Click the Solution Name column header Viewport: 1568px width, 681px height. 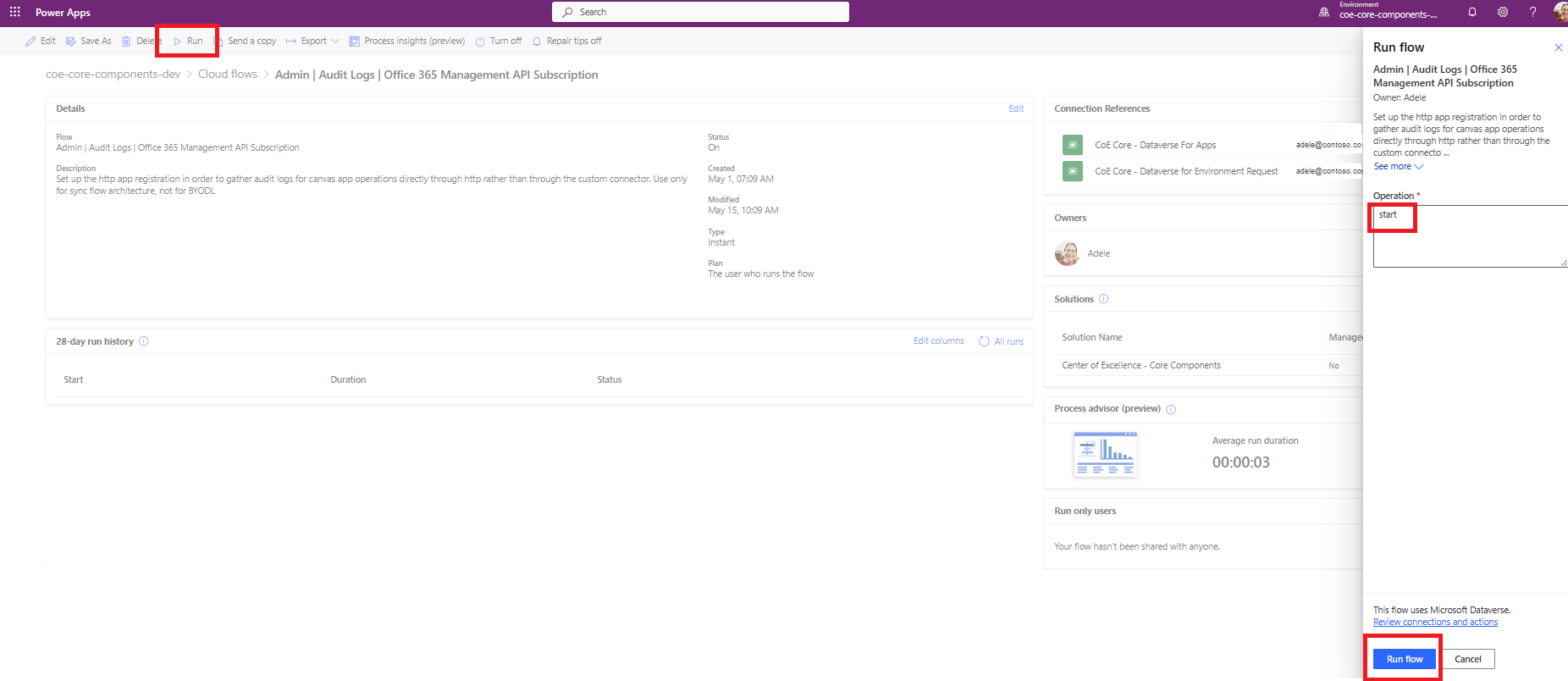pos(1092,337)
